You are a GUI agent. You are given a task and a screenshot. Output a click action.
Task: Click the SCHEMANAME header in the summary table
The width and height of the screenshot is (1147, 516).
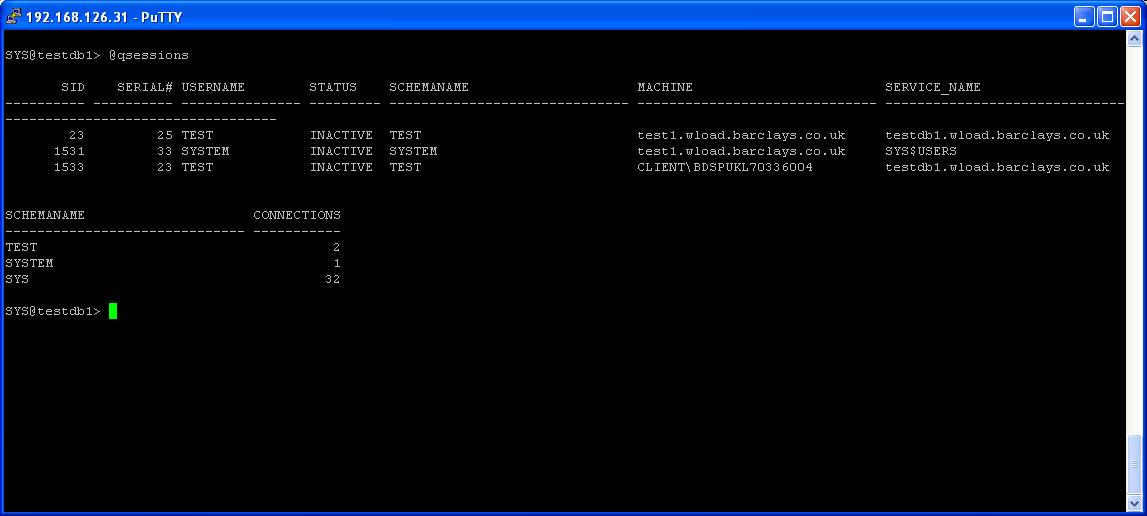click(x=45, y=215)
